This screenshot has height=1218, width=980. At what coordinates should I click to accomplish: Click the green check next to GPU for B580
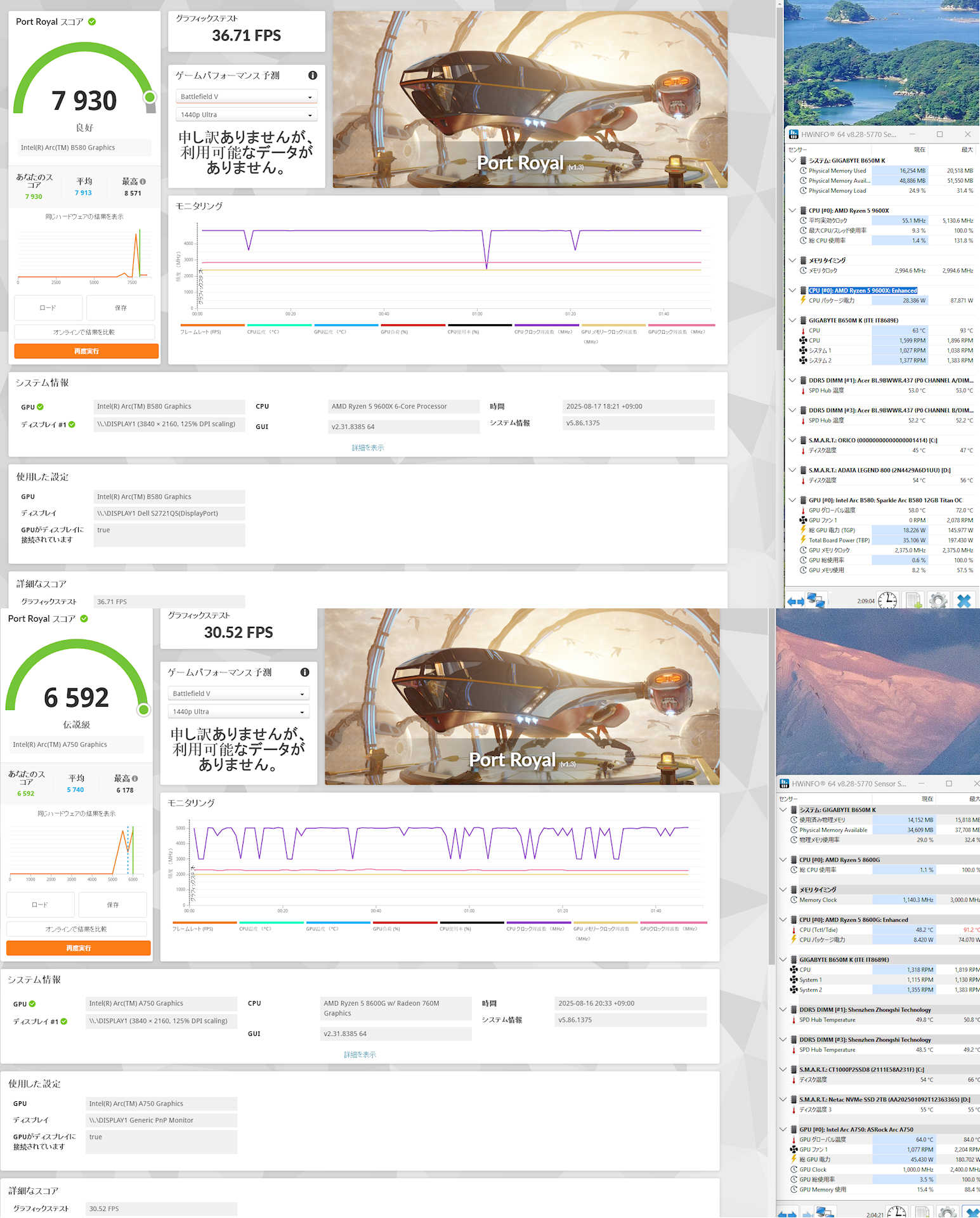[41, 407]
